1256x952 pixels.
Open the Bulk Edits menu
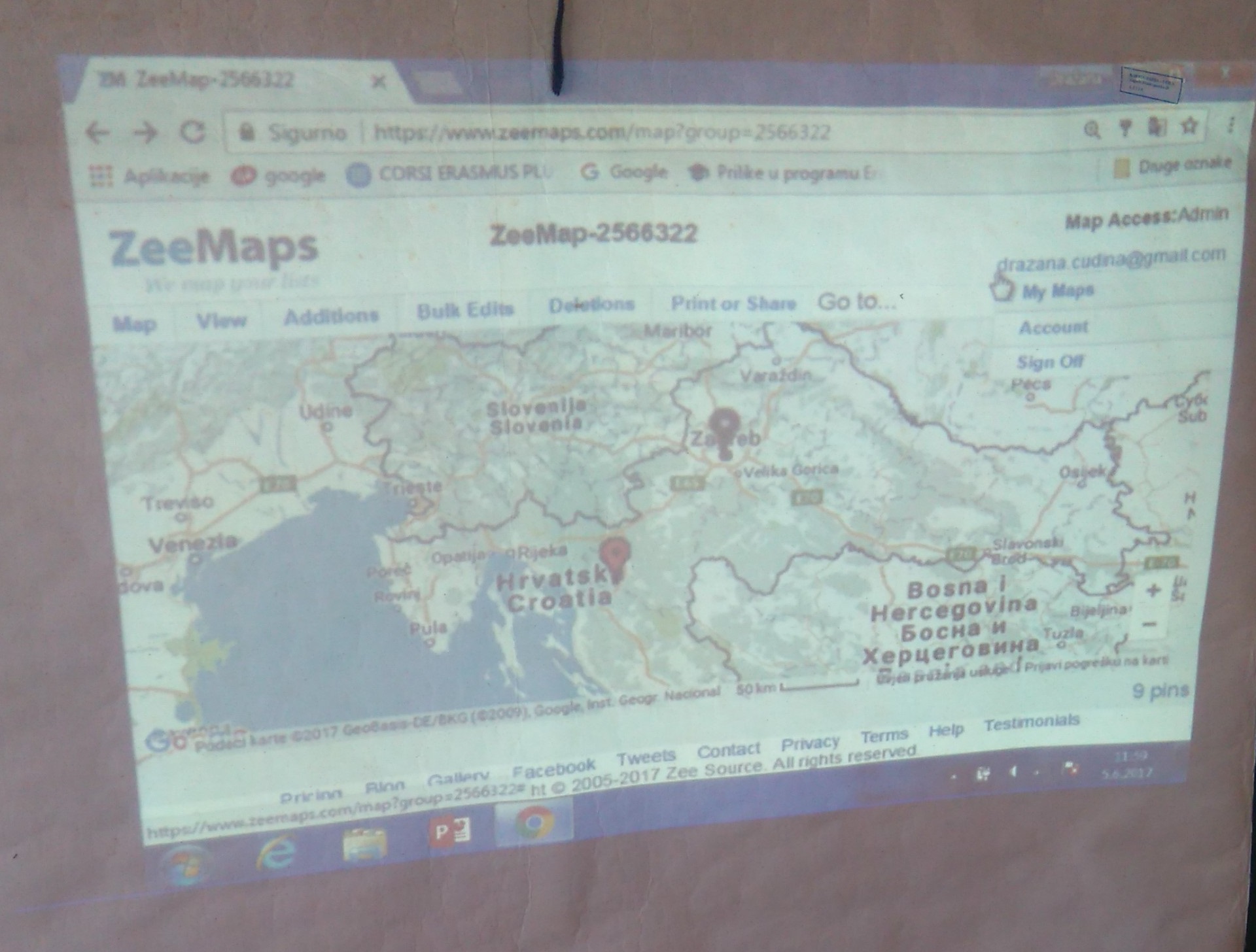click(465, 309)
